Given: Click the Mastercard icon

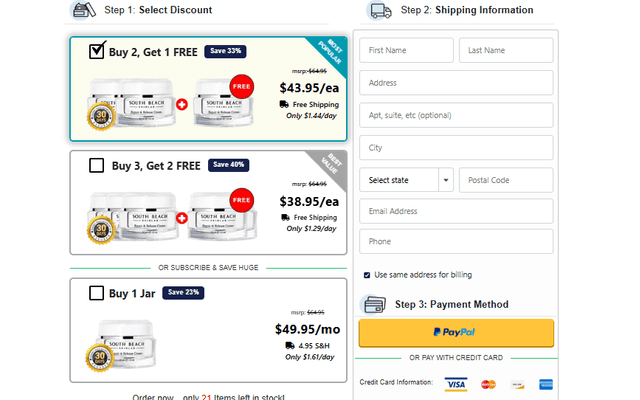Looking at the screenshot, I should click(x=488, y=384).
